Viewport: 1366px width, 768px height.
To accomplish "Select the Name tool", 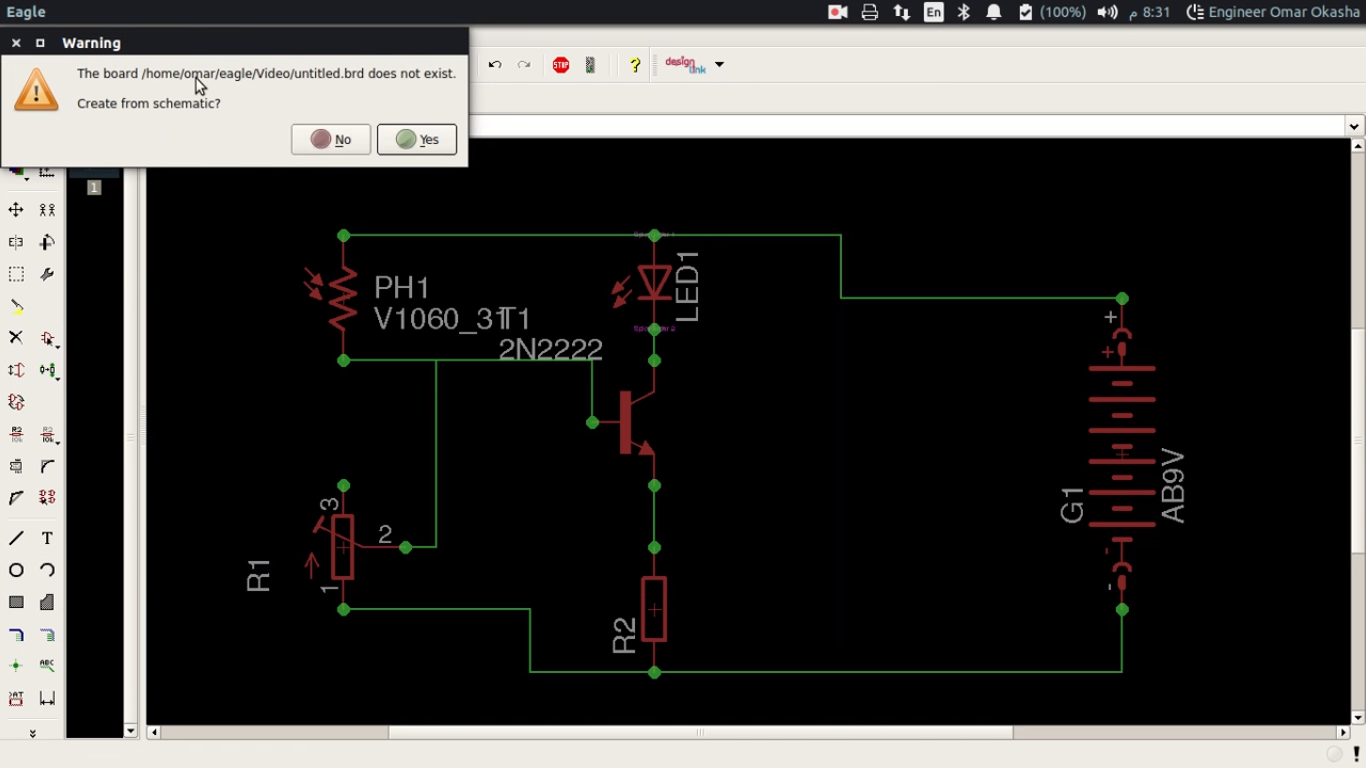I will [x=16, y=434].
